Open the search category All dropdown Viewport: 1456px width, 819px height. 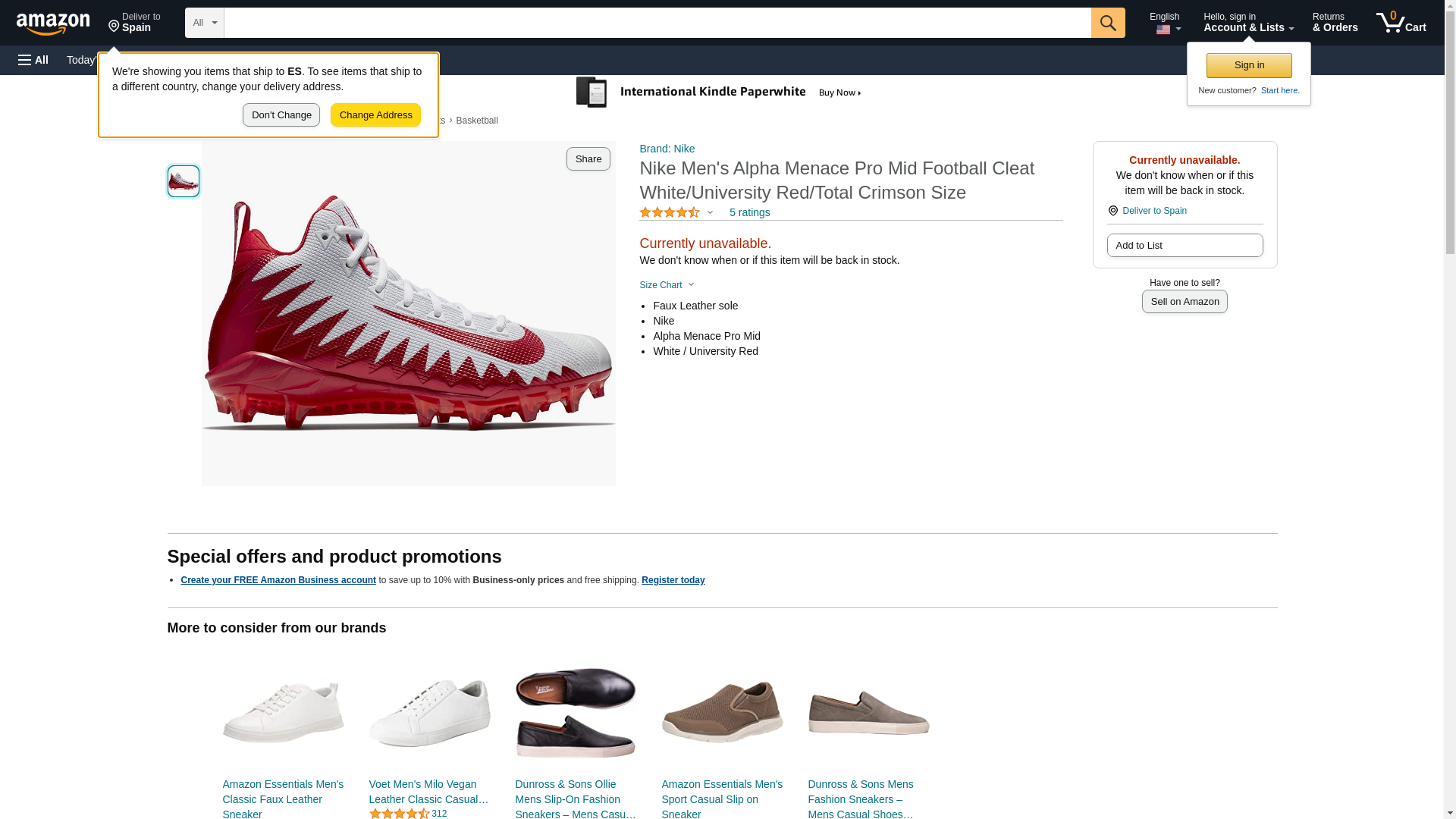coord(204,23)
